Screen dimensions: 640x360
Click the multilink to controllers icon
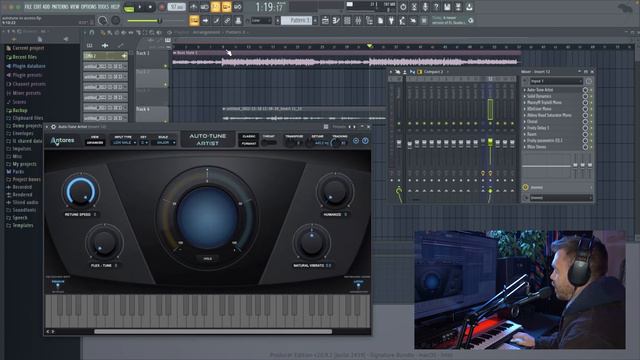238,20
